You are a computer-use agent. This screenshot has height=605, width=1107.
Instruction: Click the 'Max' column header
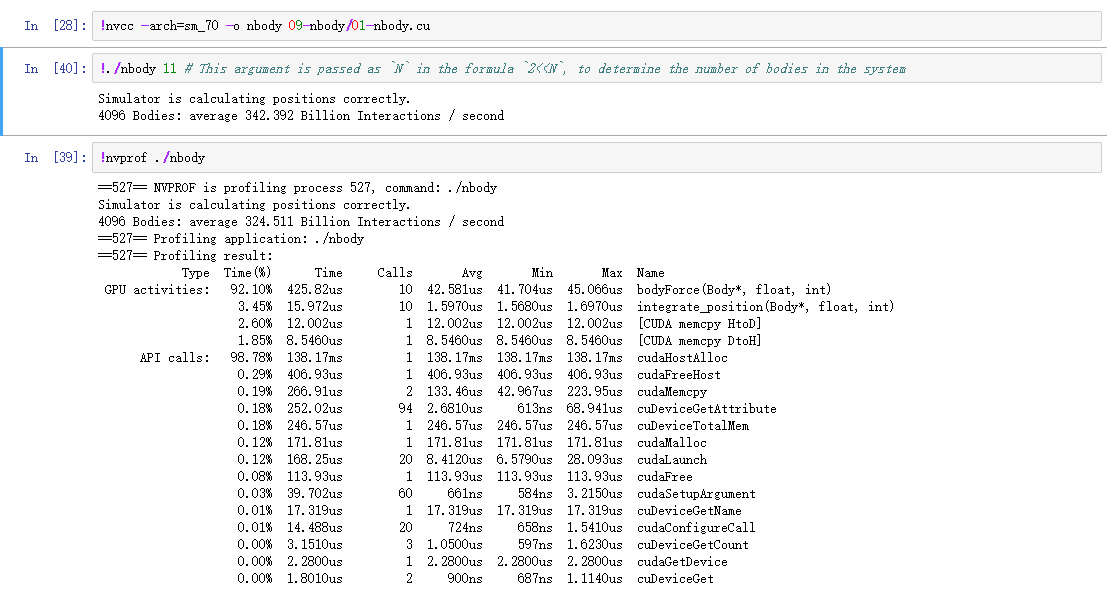tap(612, 273)
